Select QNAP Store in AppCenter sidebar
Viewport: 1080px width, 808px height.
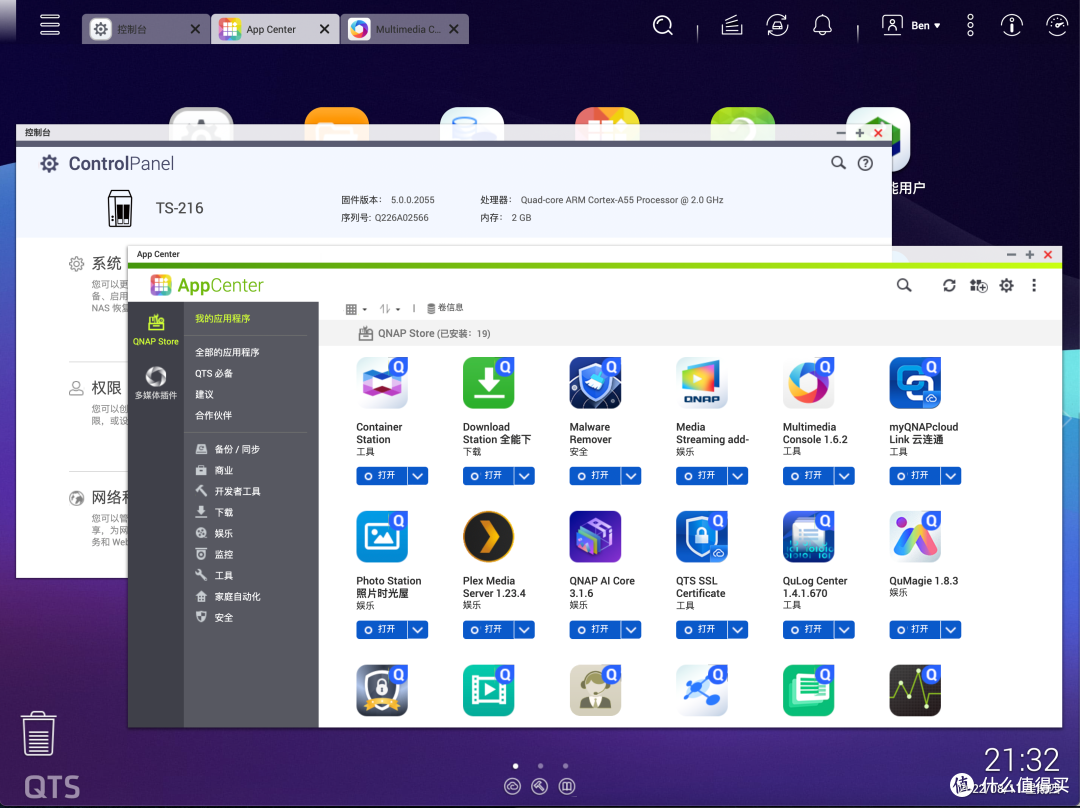coord(156,329)
